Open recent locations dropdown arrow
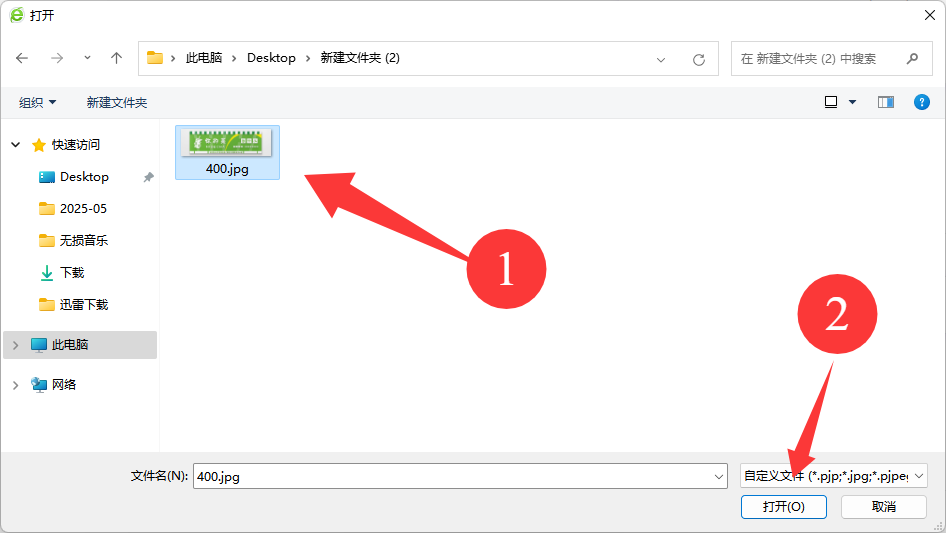Image resolution: width=946 pixels, height=533 pixels. pos(87,58)
